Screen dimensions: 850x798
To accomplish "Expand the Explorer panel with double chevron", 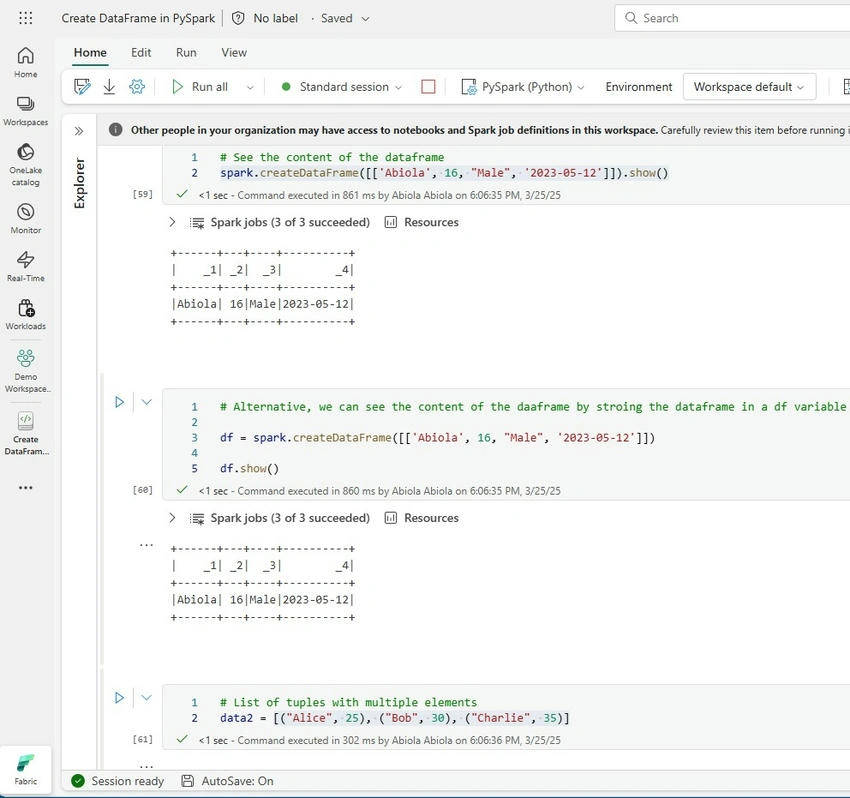I will [x=79, y=131].
